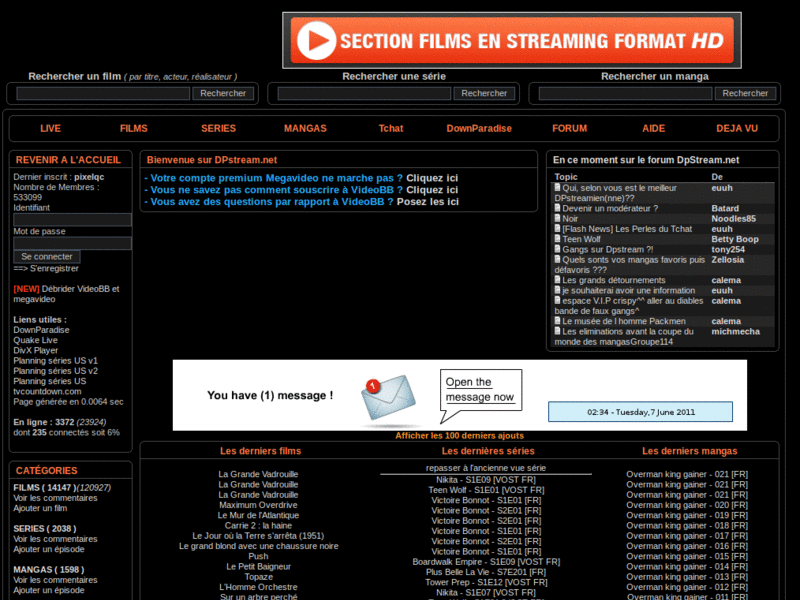Go to the SERIES section

pyautogui.click(x=218, y=129)
